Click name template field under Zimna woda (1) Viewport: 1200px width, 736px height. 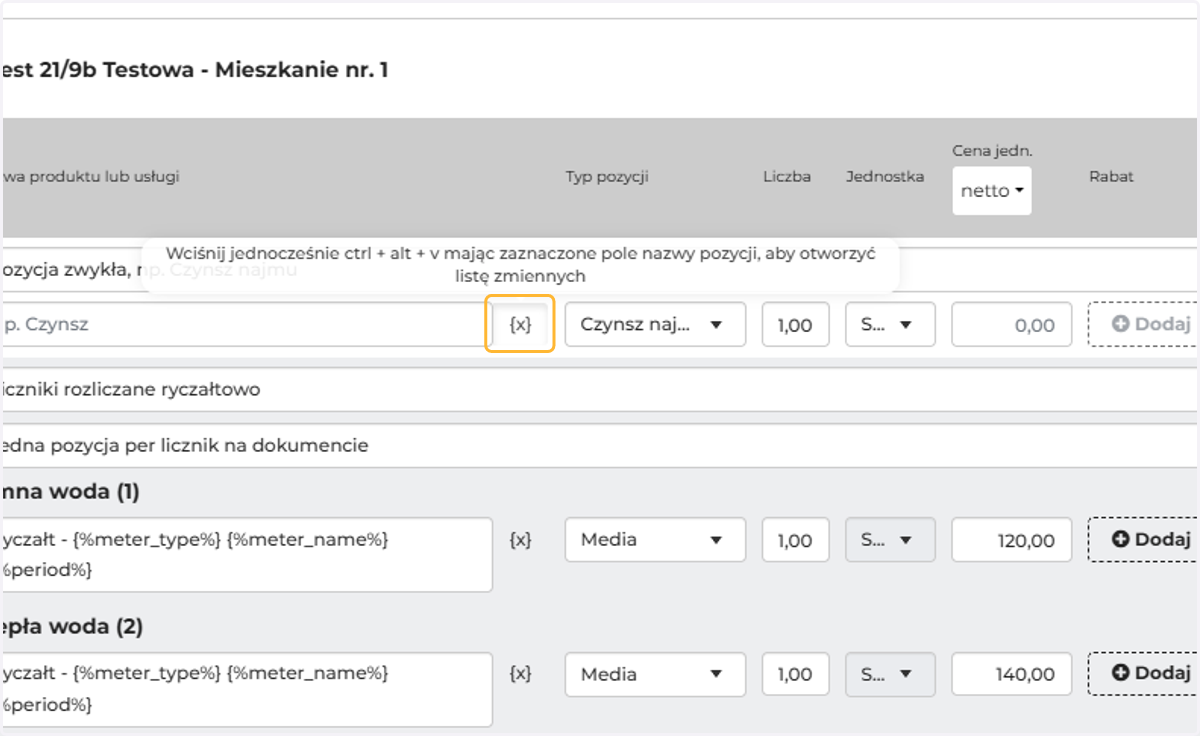(x=246, y=555)
